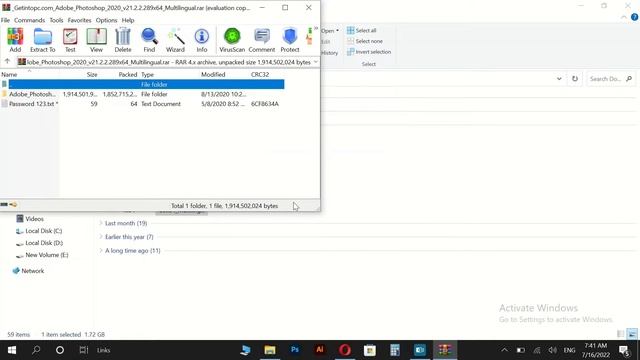
Task: Open the File menu in WinRAR
Action: 5,20
